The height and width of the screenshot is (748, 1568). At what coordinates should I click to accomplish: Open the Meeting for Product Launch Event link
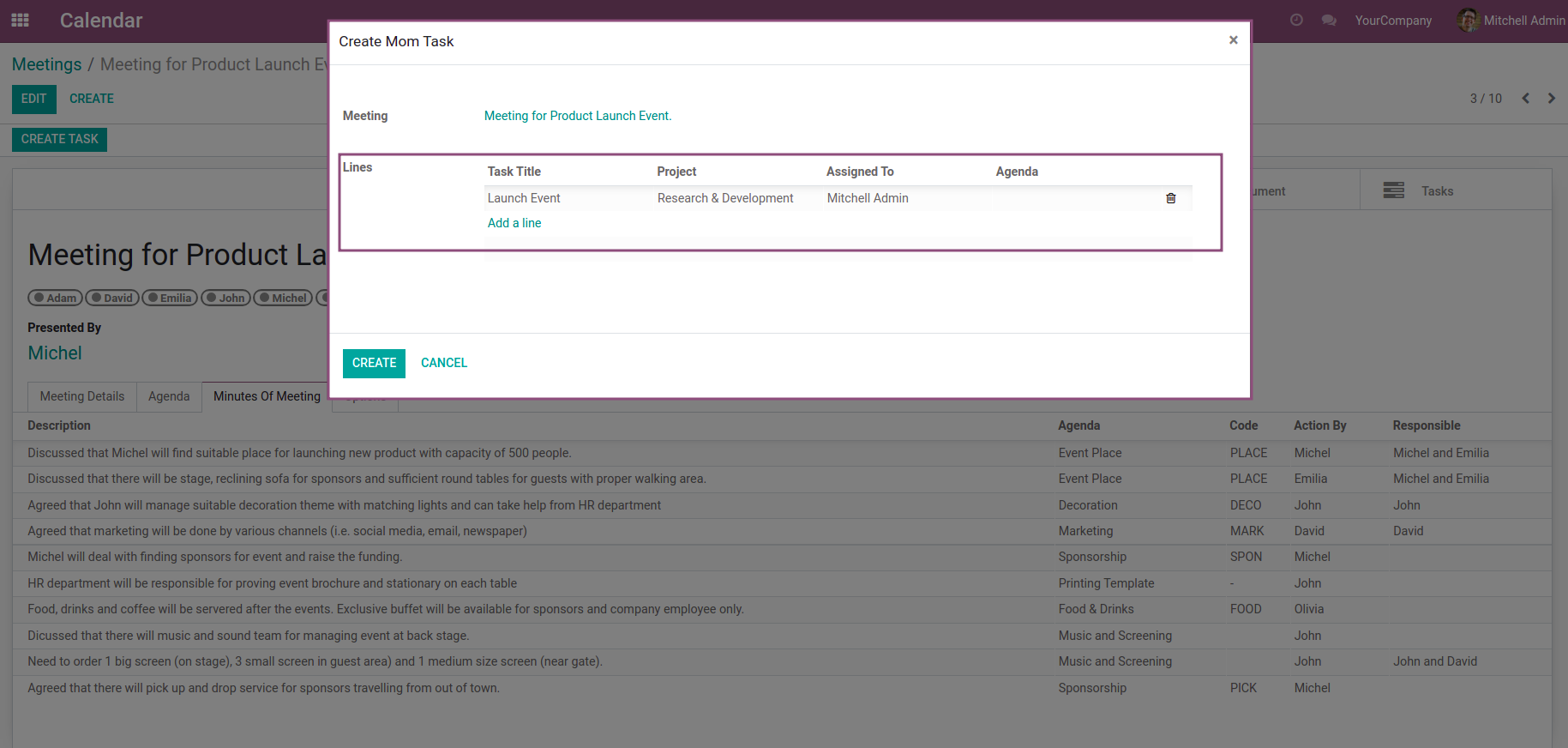point(577,116)
